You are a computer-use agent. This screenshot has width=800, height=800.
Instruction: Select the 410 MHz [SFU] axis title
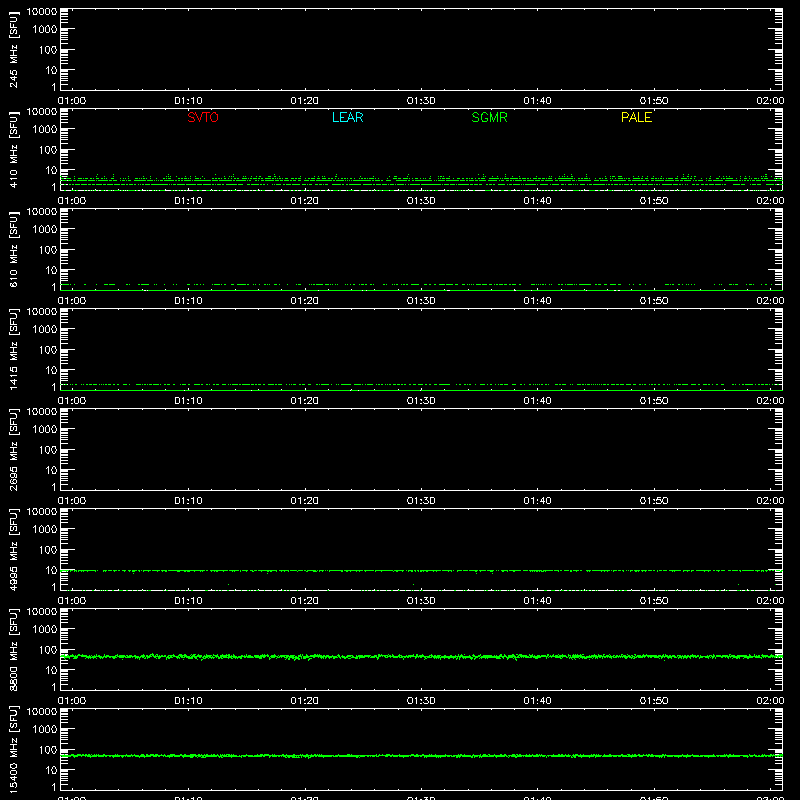click(13, 150)
